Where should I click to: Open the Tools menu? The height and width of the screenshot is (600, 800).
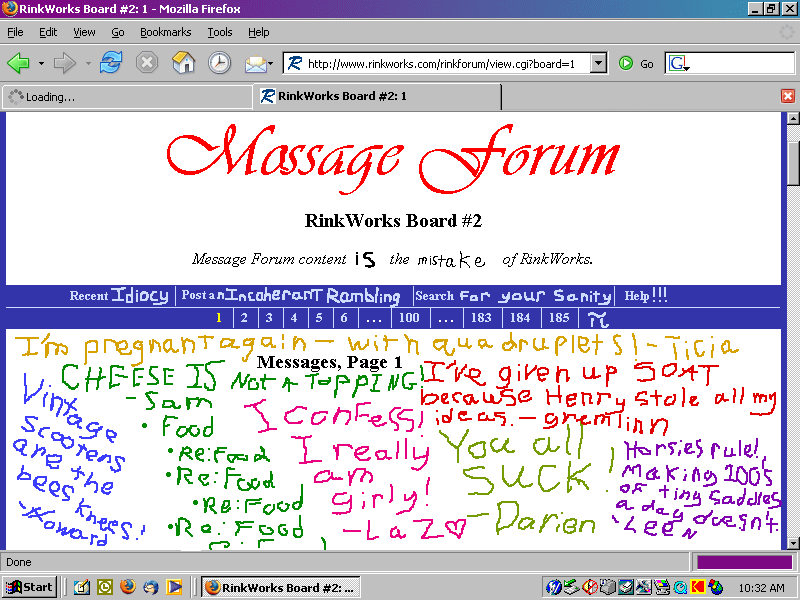(x=220, y=32)
